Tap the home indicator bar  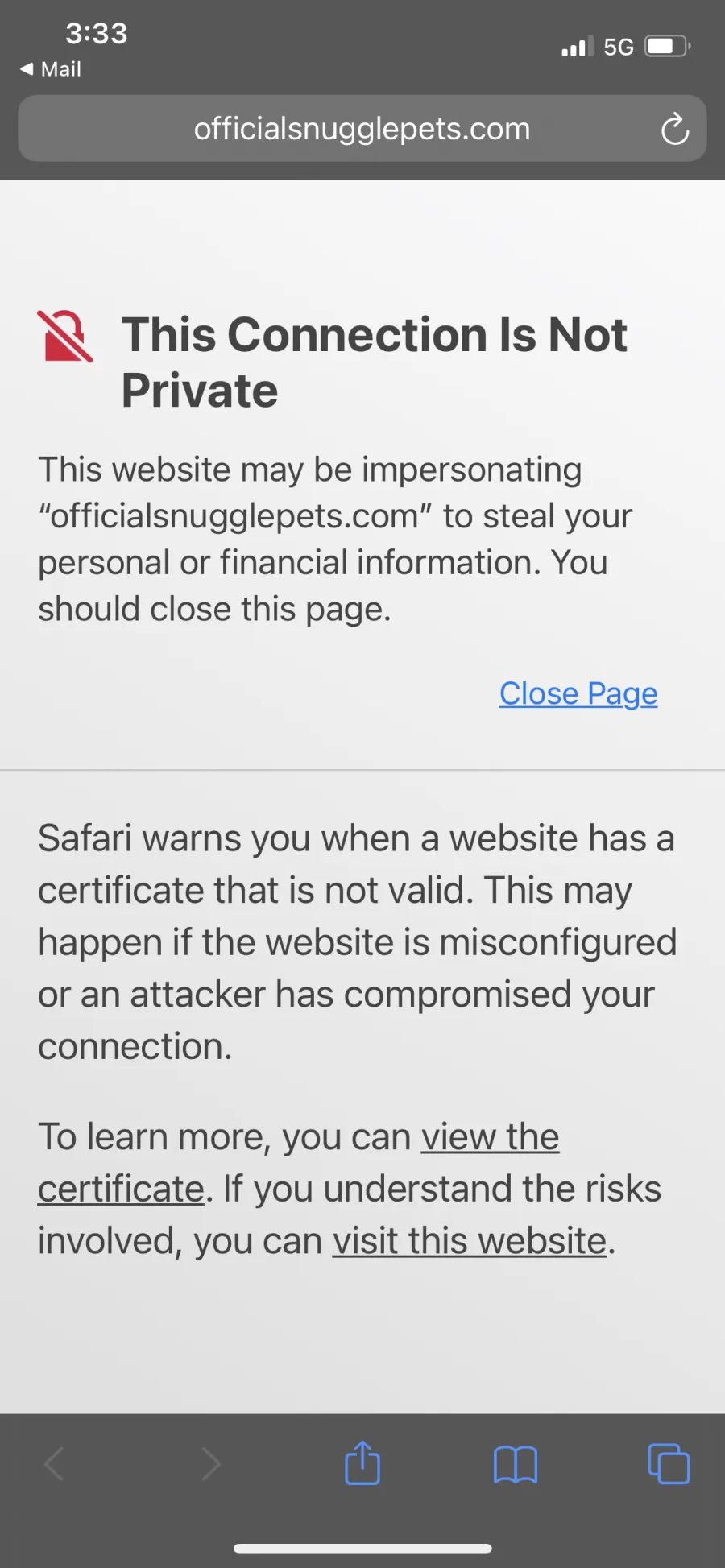coord(362,1548)
